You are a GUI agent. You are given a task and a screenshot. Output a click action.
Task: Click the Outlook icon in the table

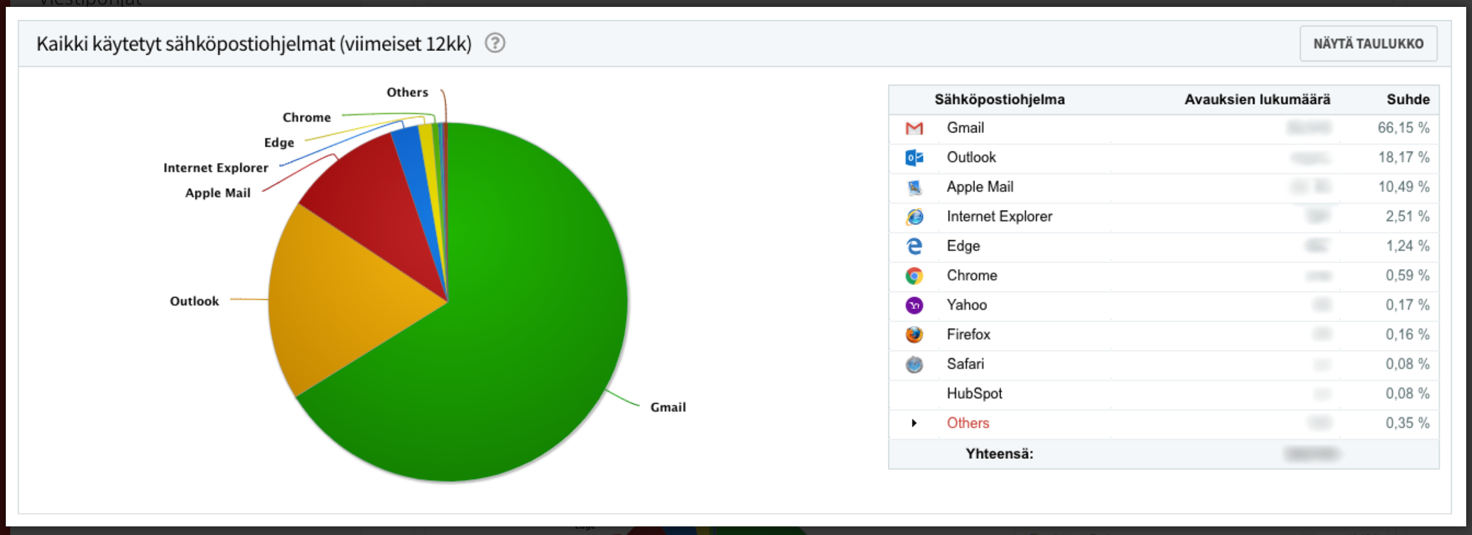914,157
